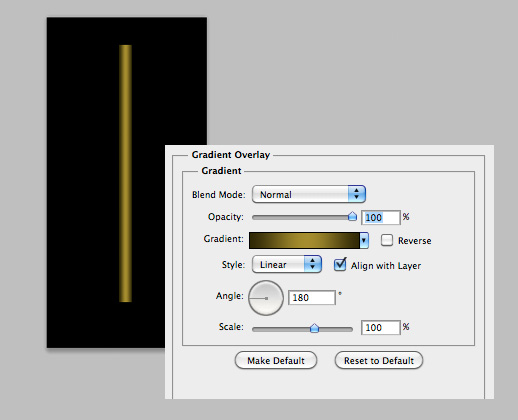Click the Angle dial control
Viewport: 518px width, 420px height.
pyautogui.click(x=266, y=298)
